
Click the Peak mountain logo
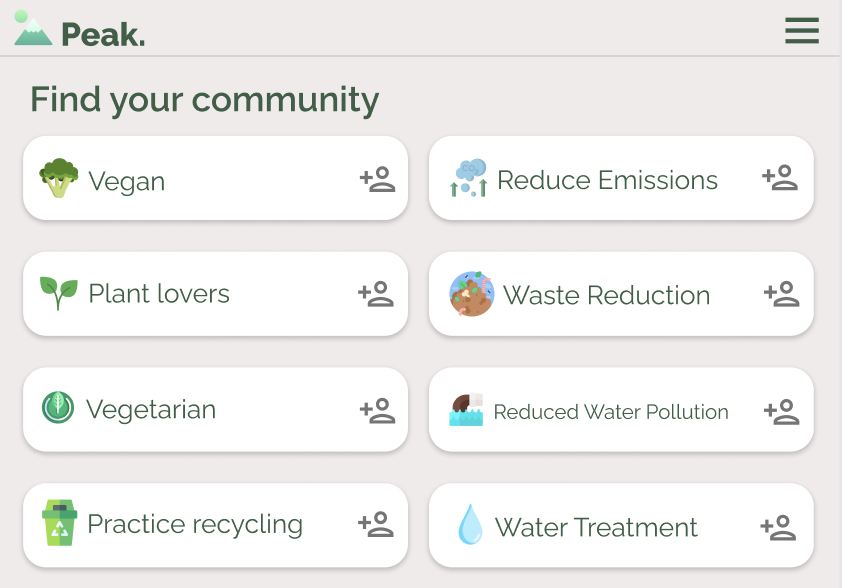[x=32, y=28]
